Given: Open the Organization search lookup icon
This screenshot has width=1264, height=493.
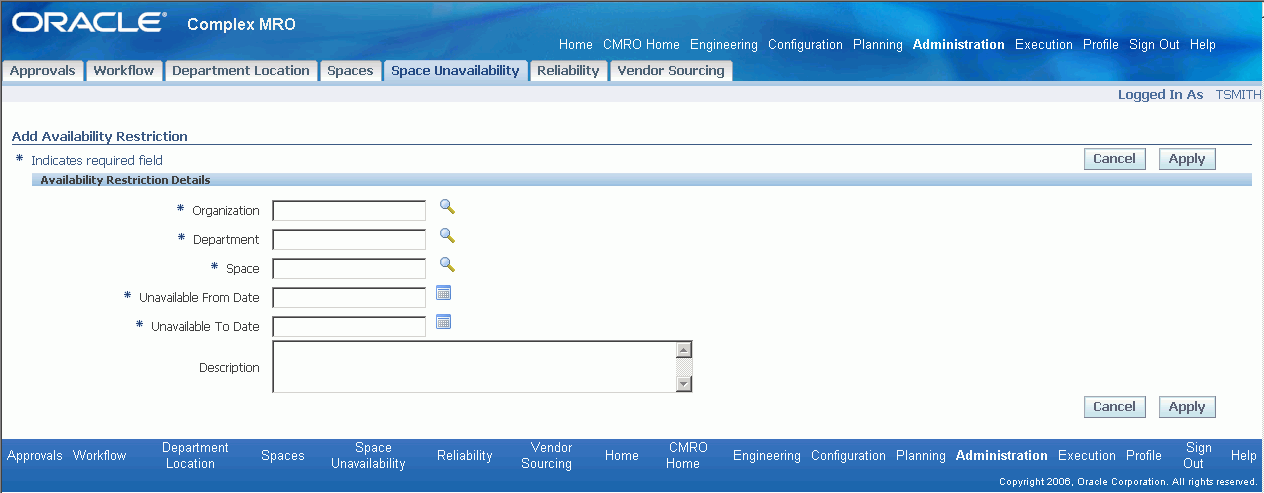Looking at the screenshot, I should point(447,207).
